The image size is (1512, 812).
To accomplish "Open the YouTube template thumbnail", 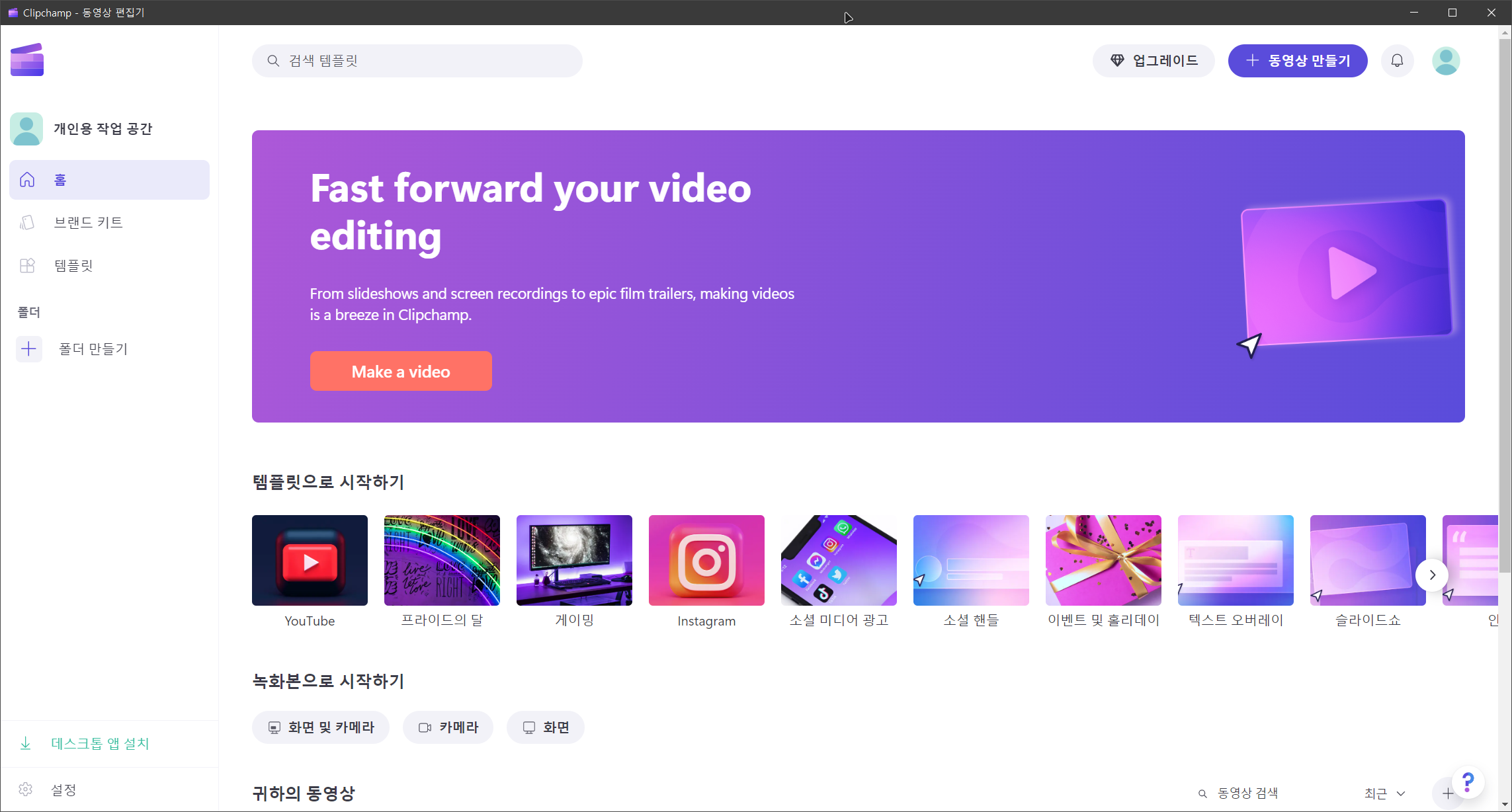I will [x=310, y=560].
